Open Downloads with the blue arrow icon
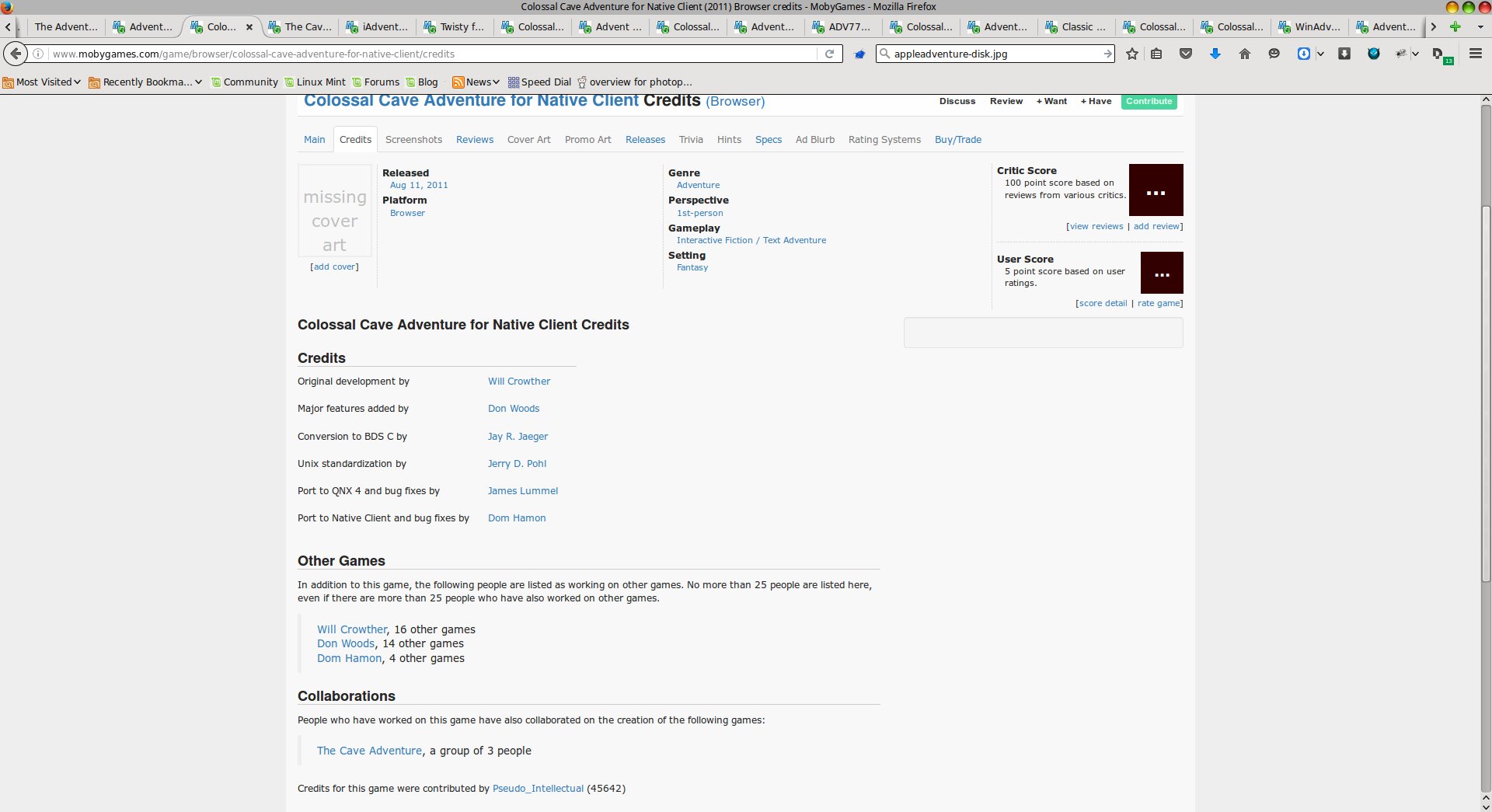 pos(1215,54)
